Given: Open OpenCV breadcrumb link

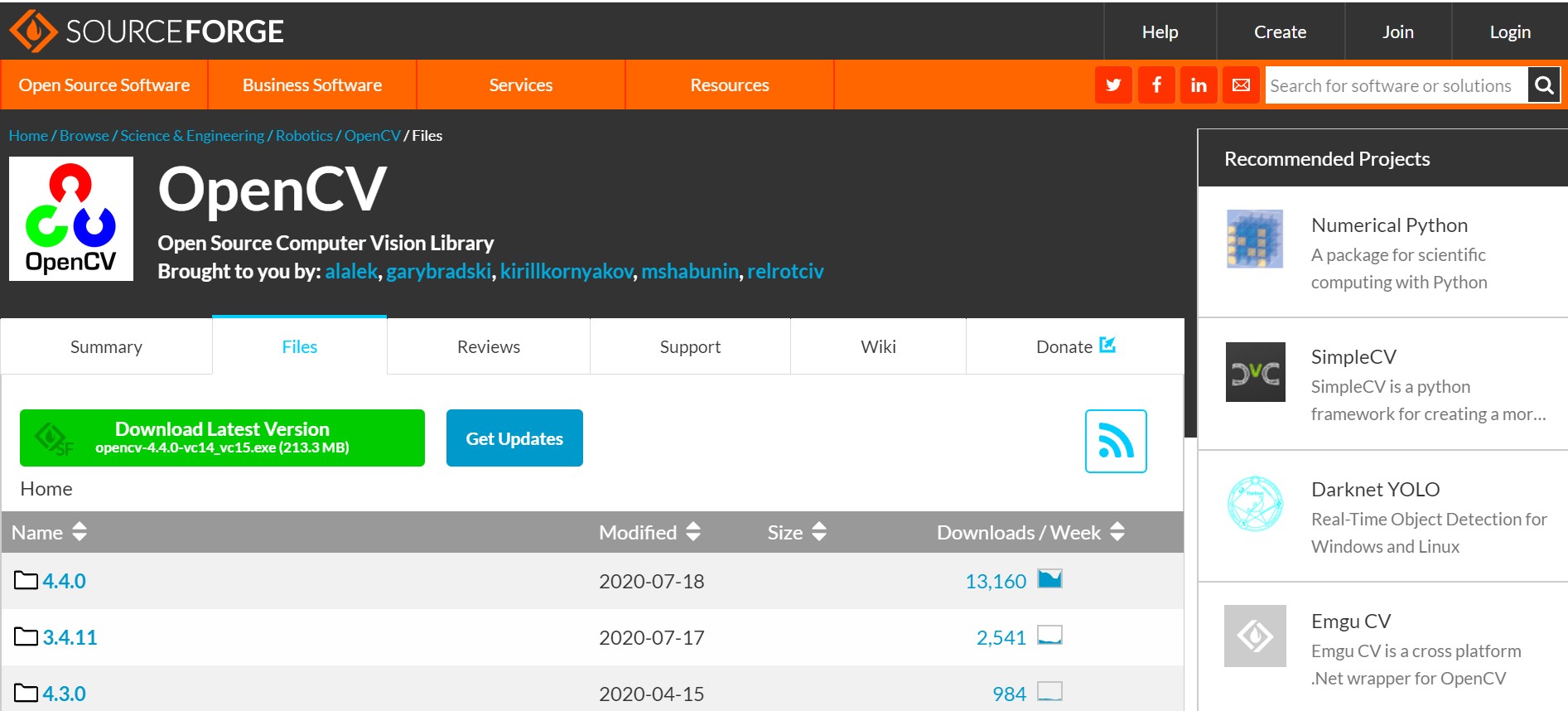Looking at the screenshot, I should 373,135.
